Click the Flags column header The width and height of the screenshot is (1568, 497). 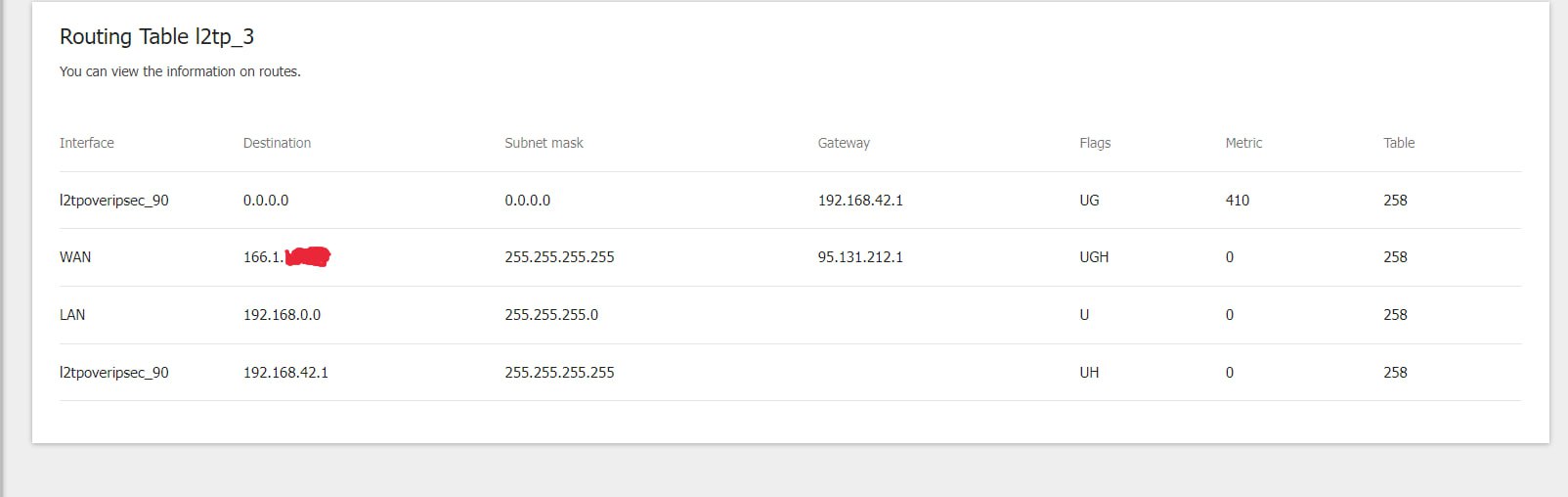[x=1095, y=143]
